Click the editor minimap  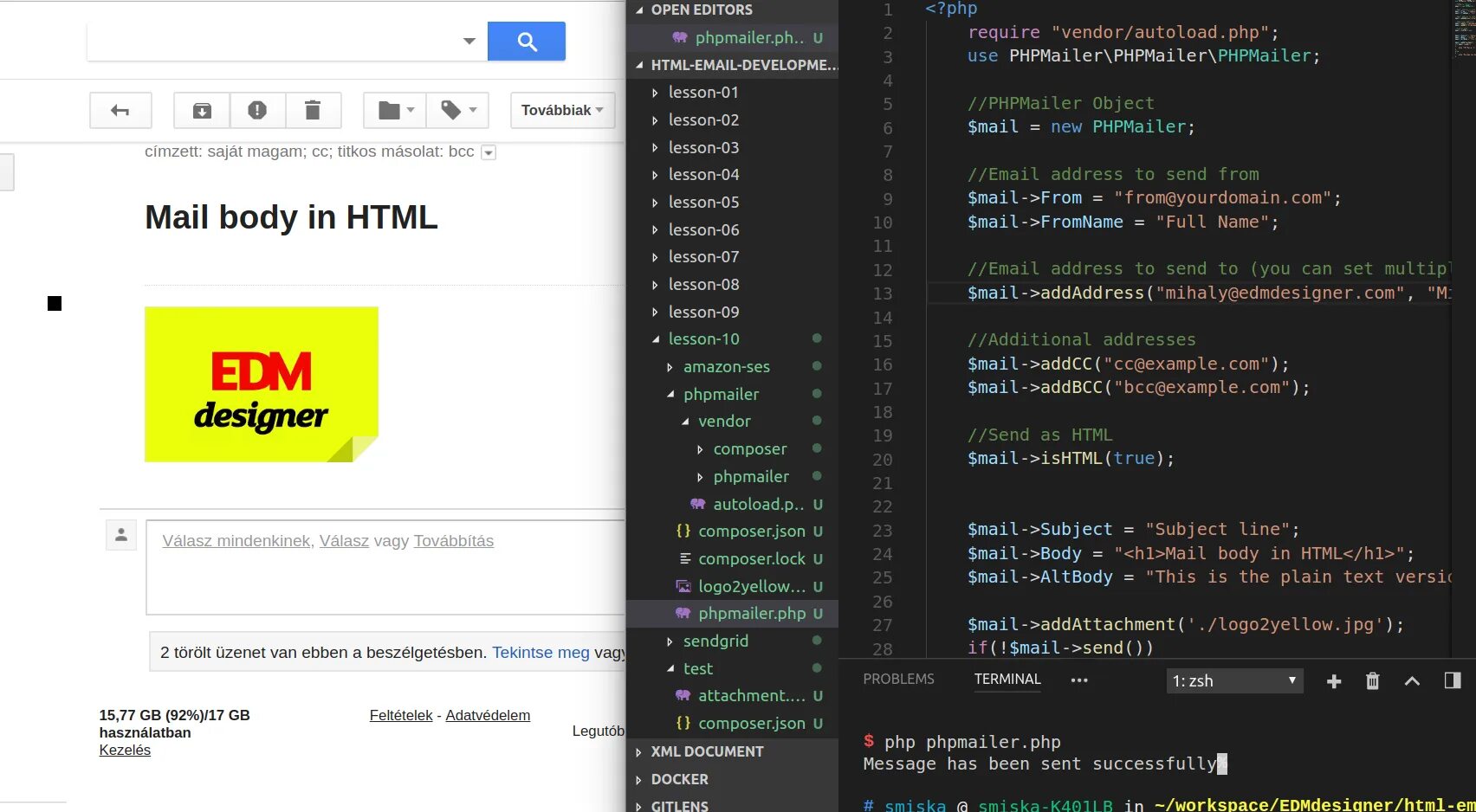click(x=1464, y=30)
